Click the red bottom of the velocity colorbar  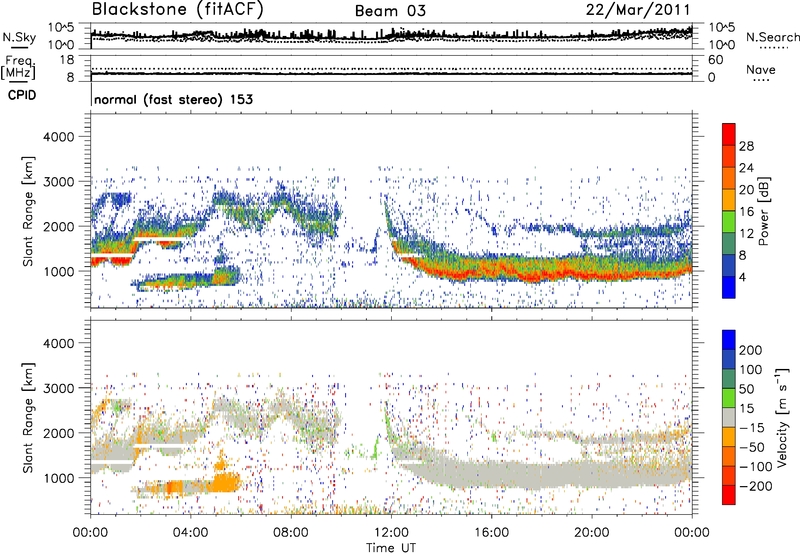(x=729, y=495)
